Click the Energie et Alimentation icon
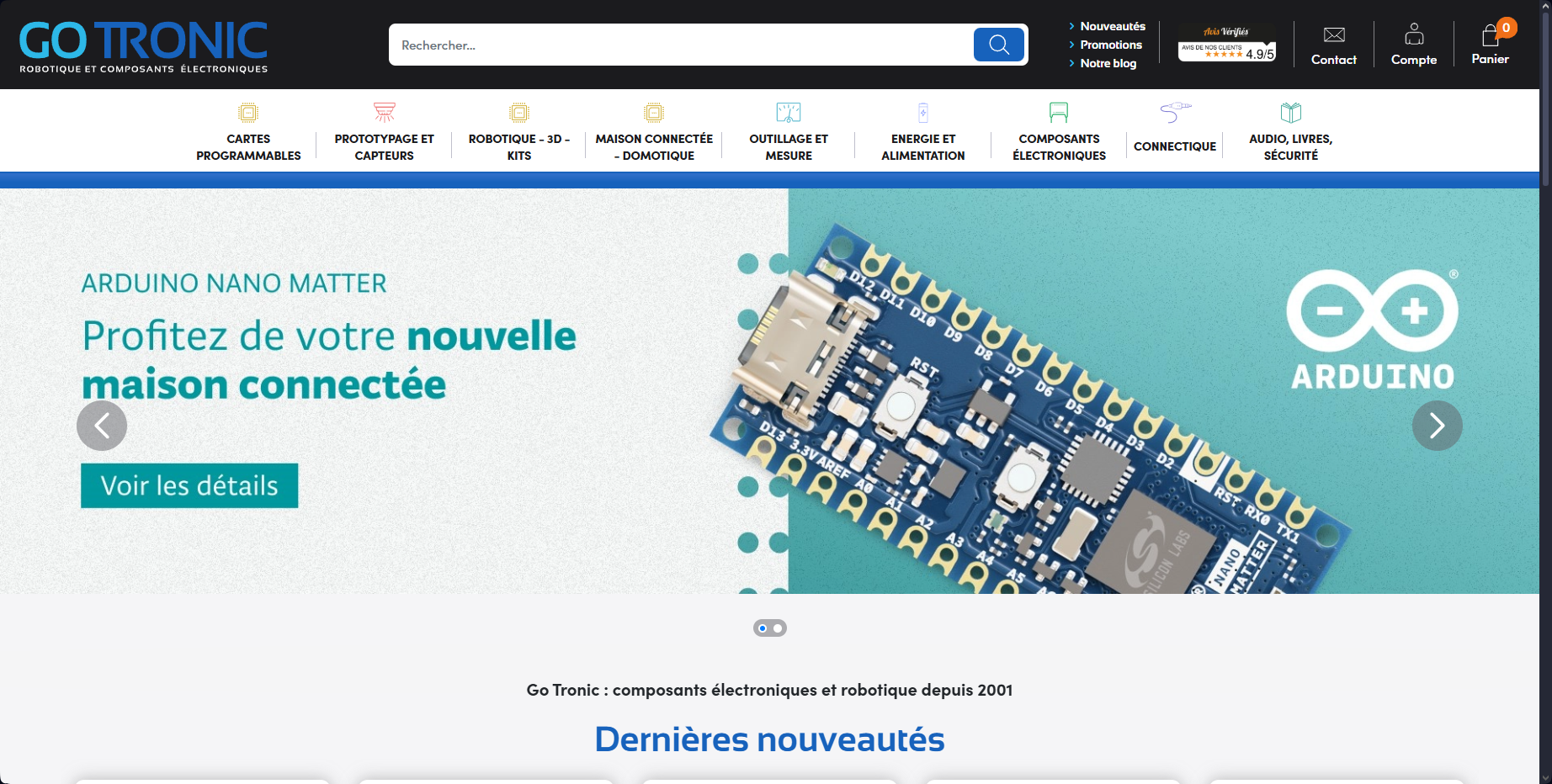 tap(923, 112)
